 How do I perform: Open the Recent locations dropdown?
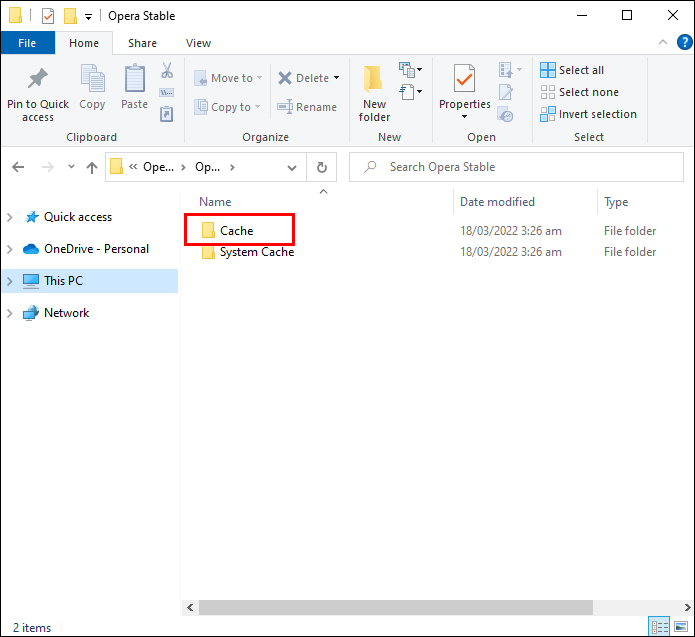click(x=71, y=167)
